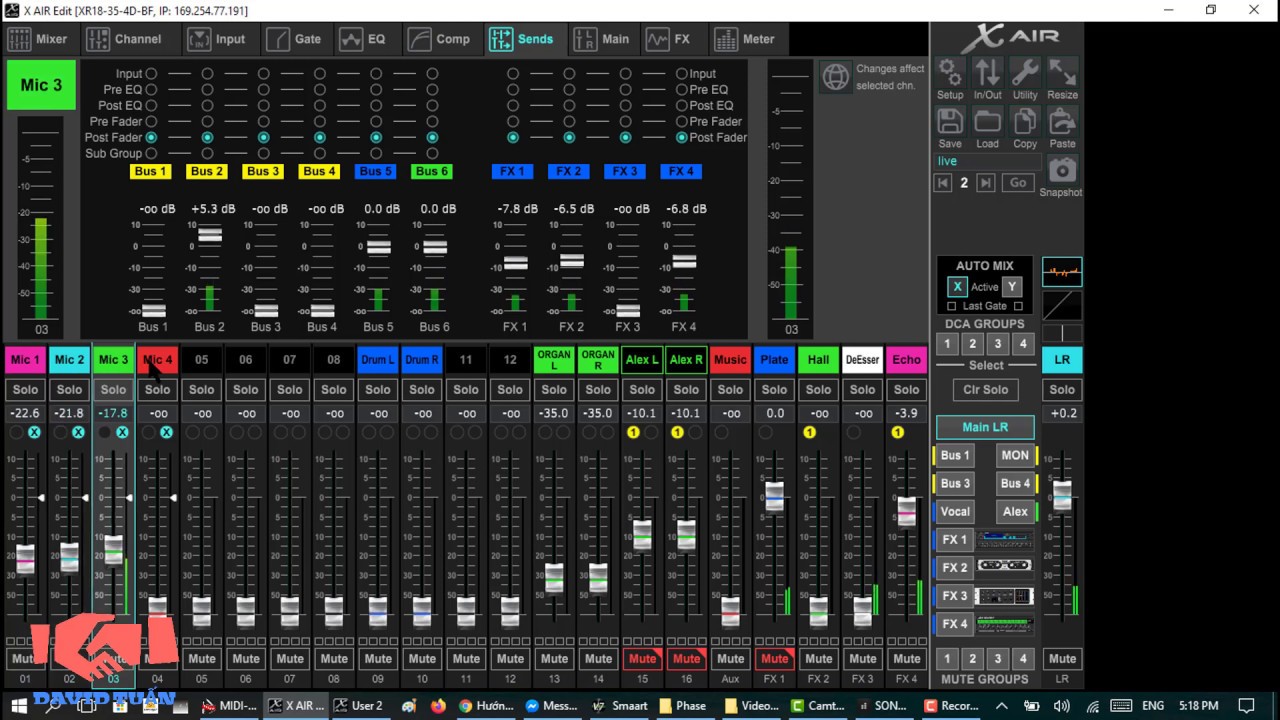Select the Drum L channel label
Screen dimensions: 1280x720
point(378,360)
